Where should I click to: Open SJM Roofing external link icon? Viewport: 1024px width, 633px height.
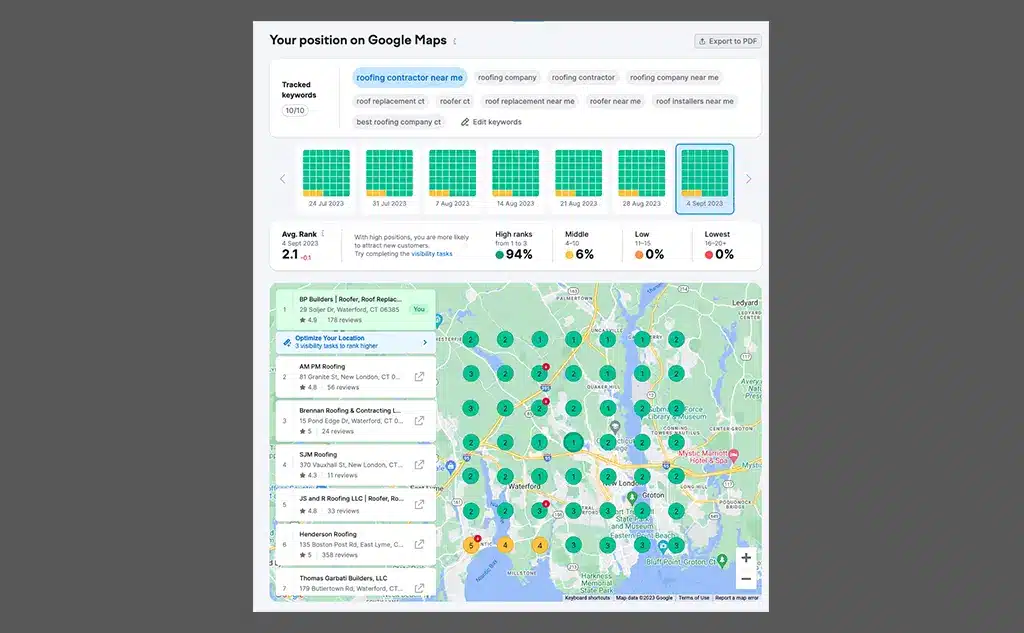click(x=419, y=464)
